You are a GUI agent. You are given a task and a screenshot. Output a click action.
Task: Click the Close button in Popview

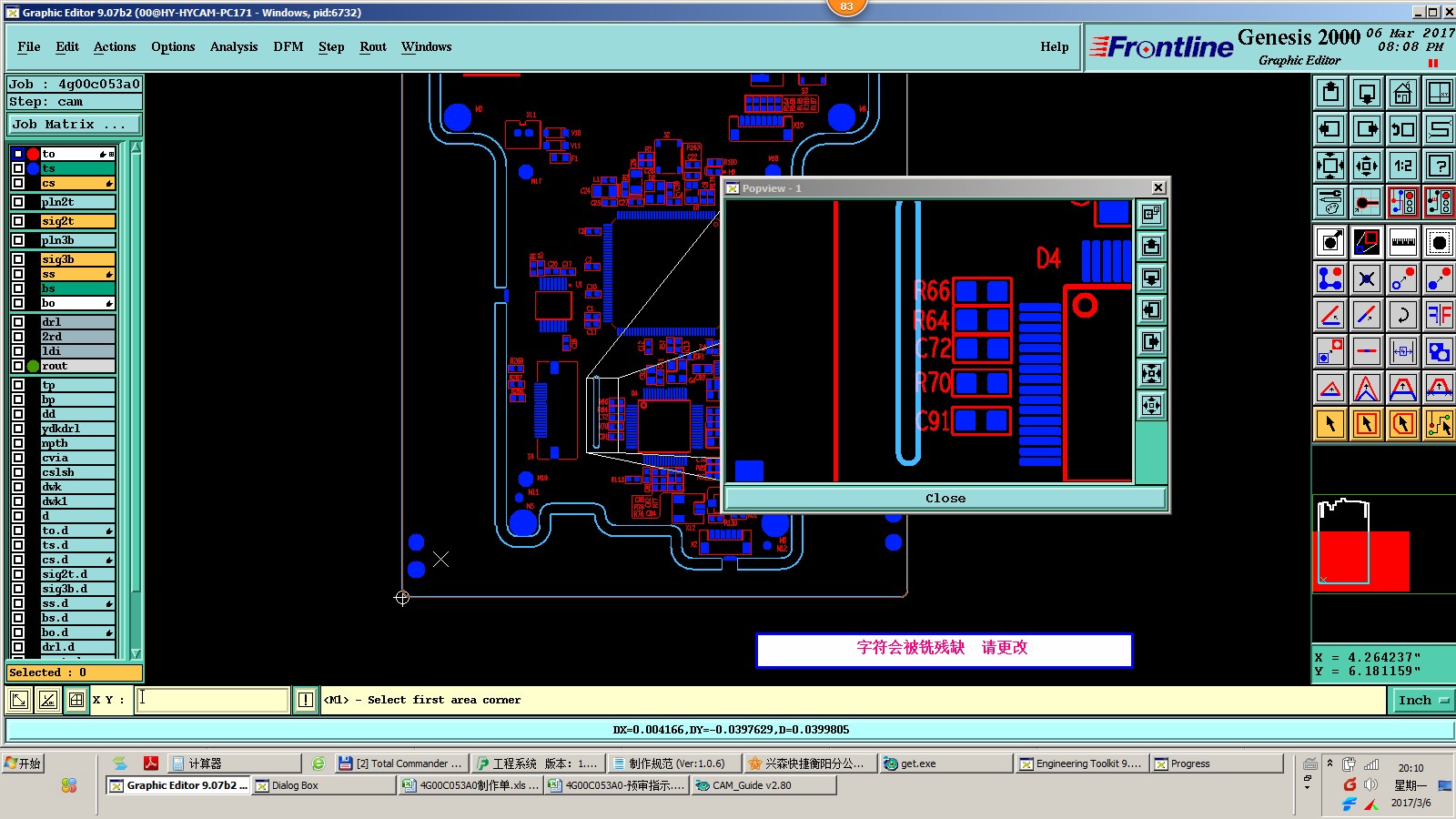tap(945, 499)
